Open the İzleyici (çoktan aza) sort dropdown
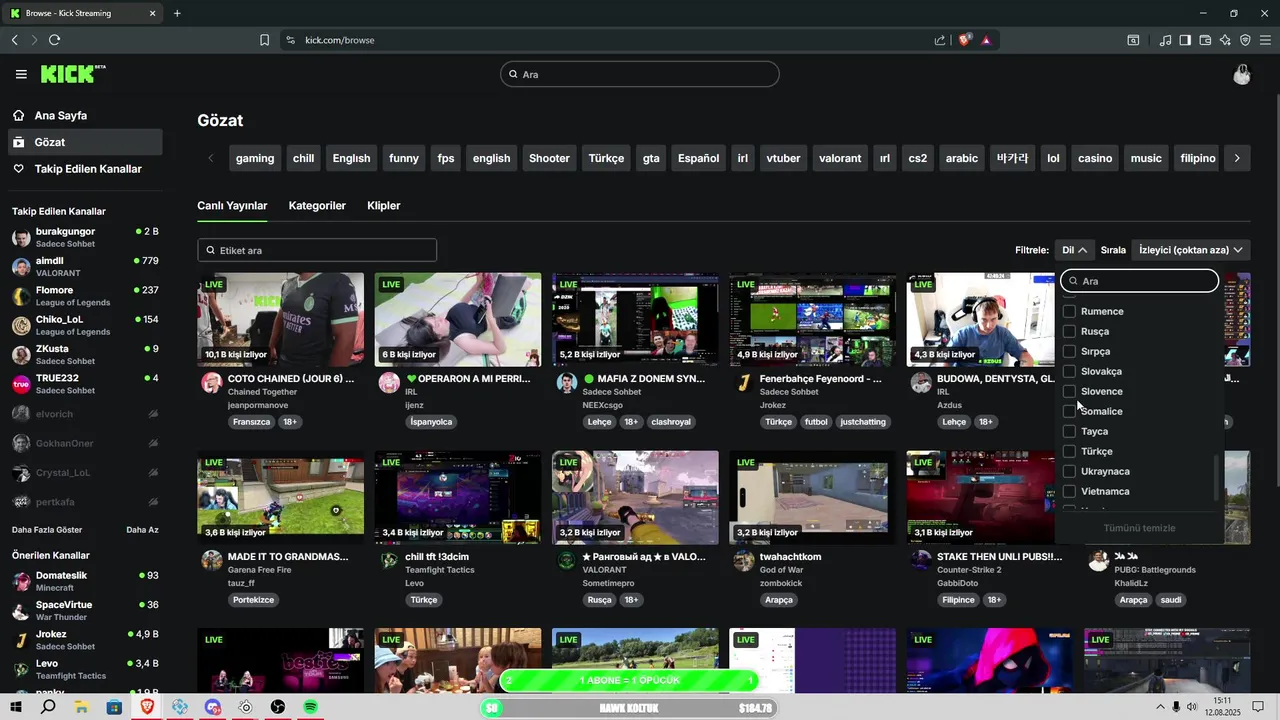1280x720 pixels. (x=1191, y=250)
